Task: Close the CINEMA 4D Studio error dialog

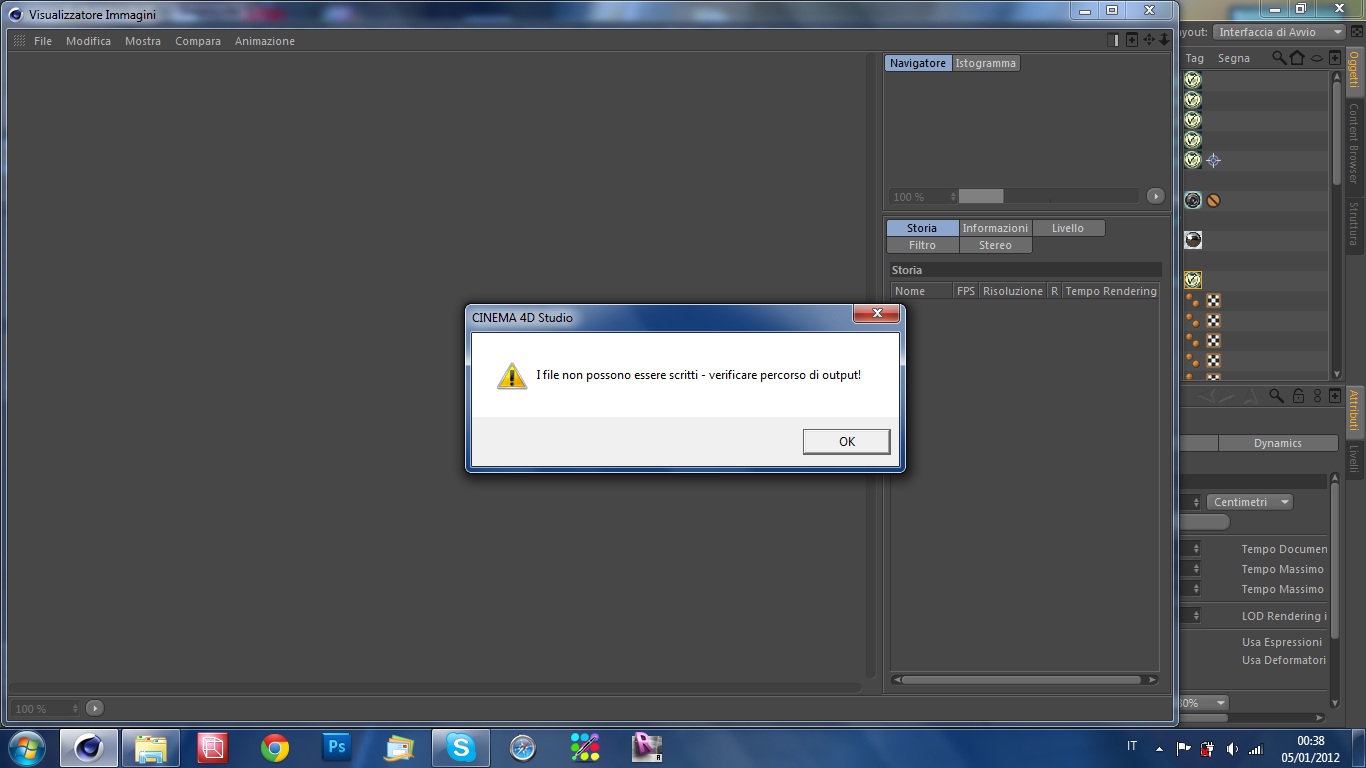Action: click(x=877, y=314)
